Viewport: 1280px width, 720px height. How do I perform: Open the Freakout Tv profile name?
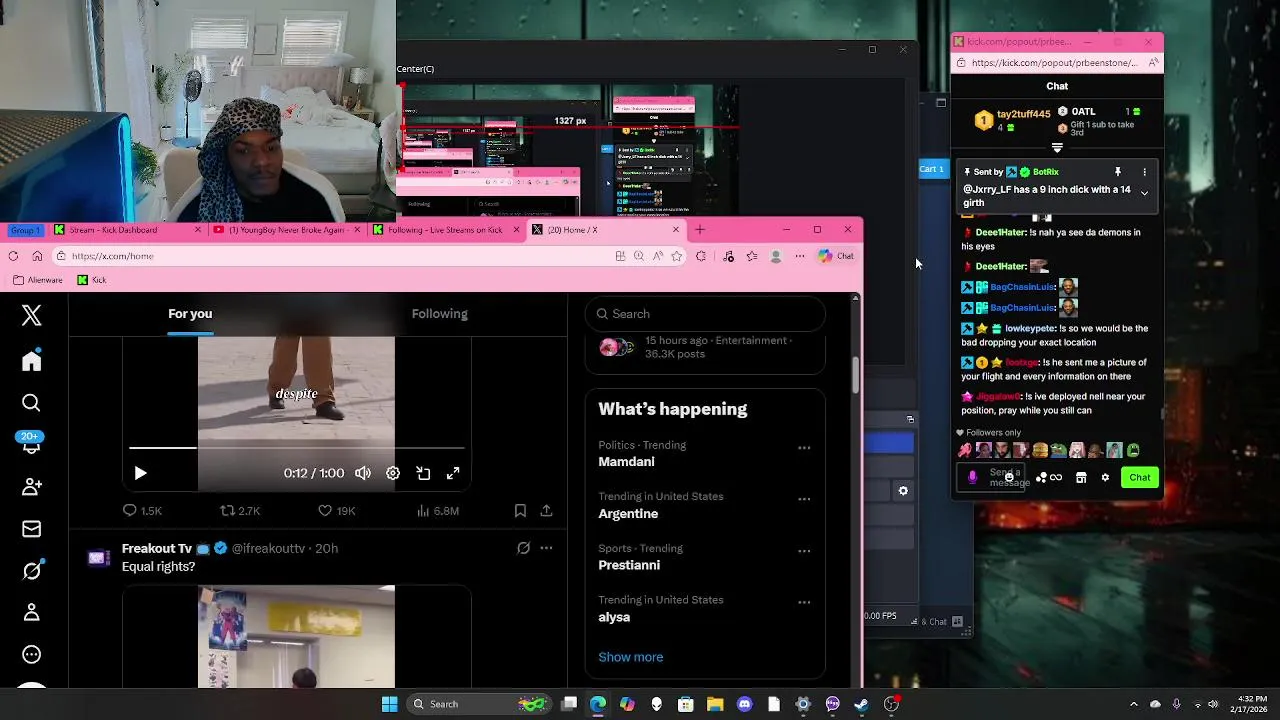point(157,548)
